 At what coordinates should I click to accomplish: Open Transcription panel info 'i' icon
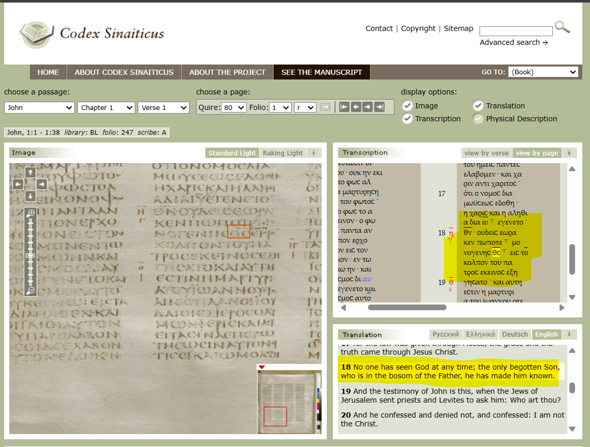coord(569,153)
